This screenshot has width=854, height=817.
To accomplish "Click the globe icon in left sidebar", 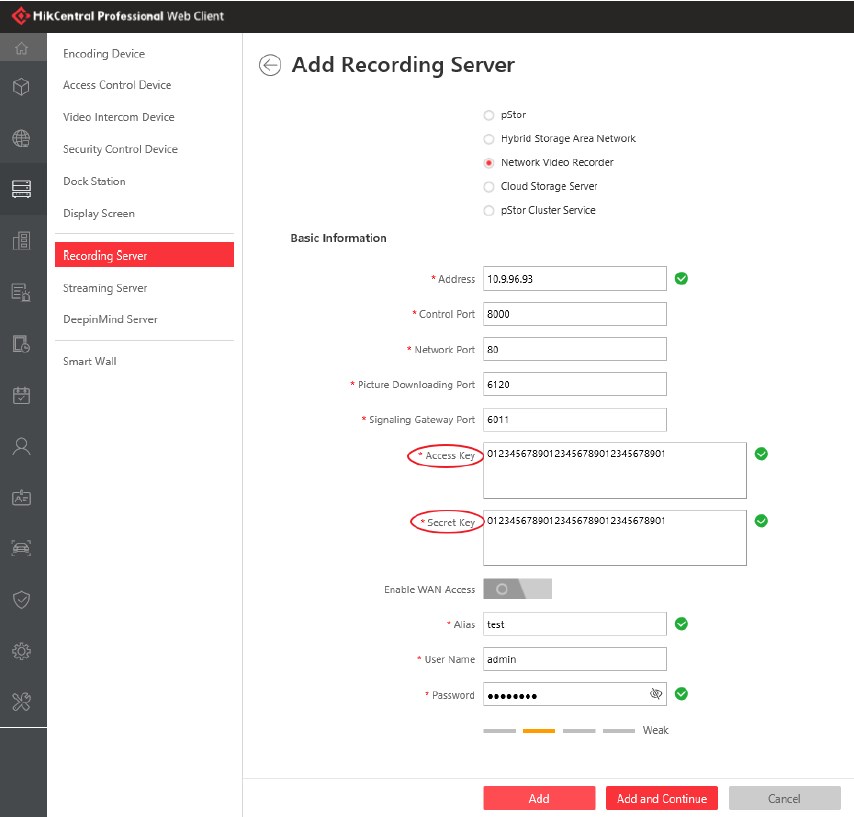I will (x=22, y=139).
